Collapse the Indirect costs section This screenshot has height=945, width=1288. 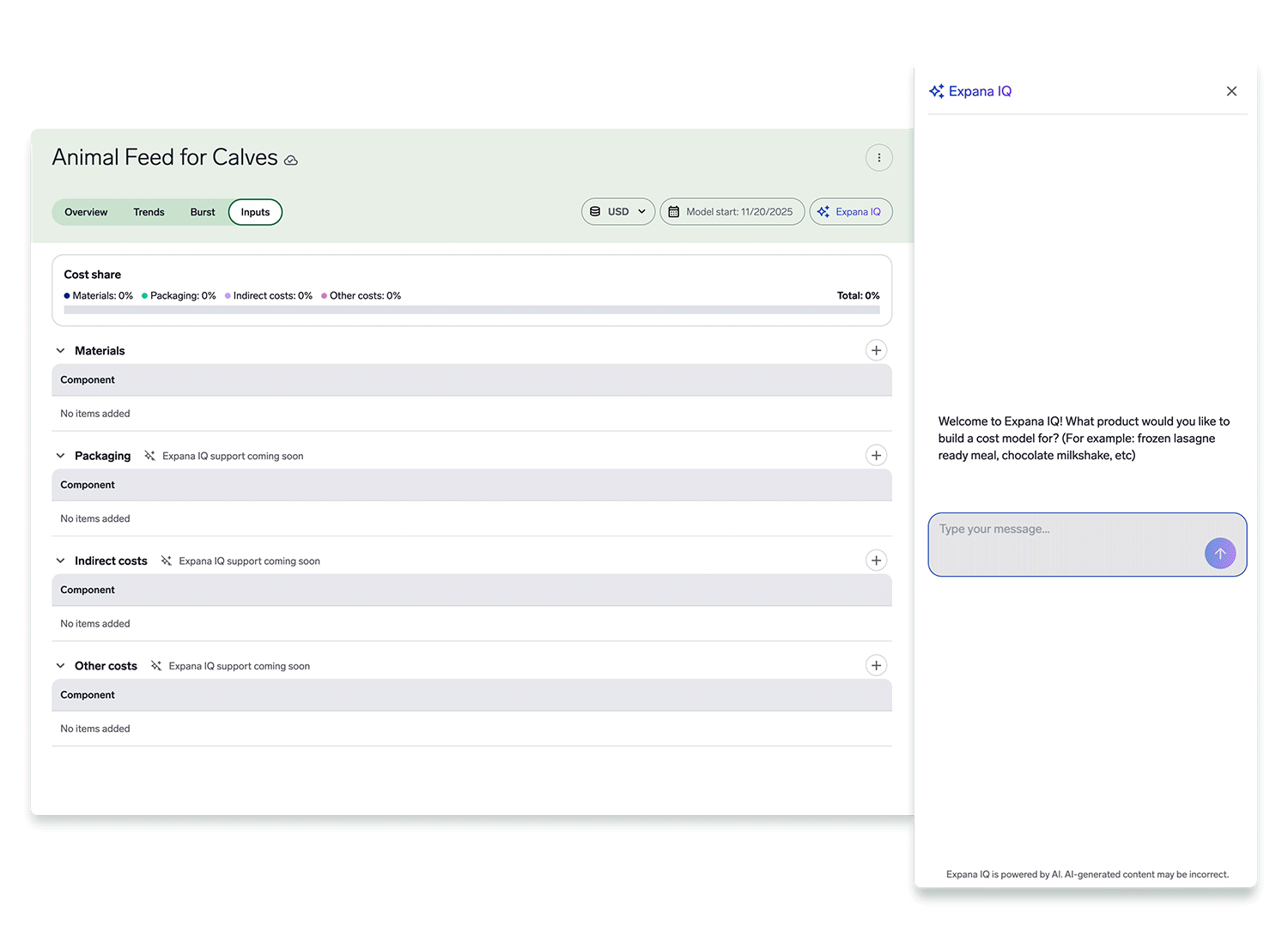pos(60,560)
